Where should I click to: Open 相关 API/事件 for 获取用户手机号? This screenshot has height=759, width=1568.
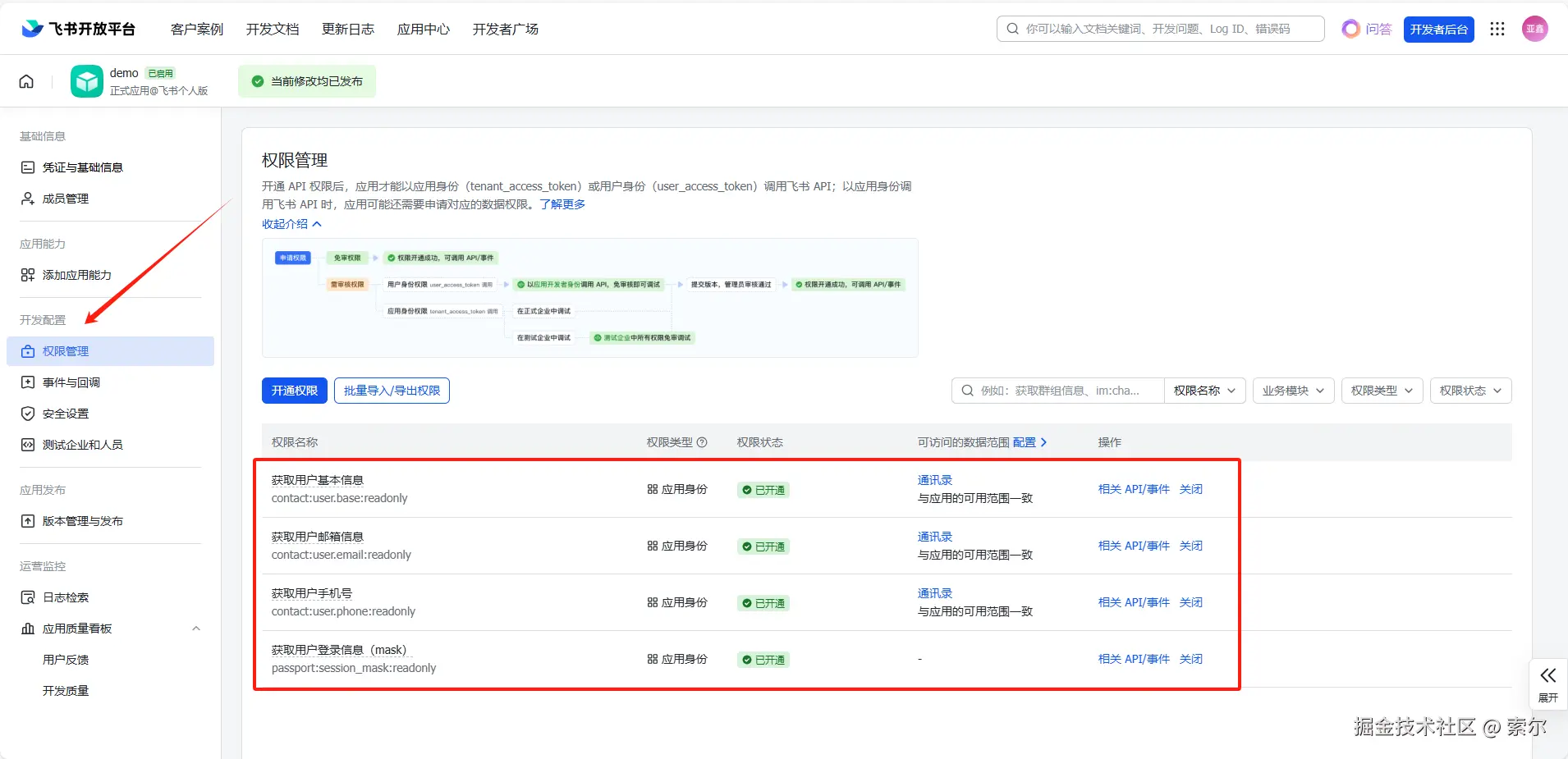[1134, 602]
